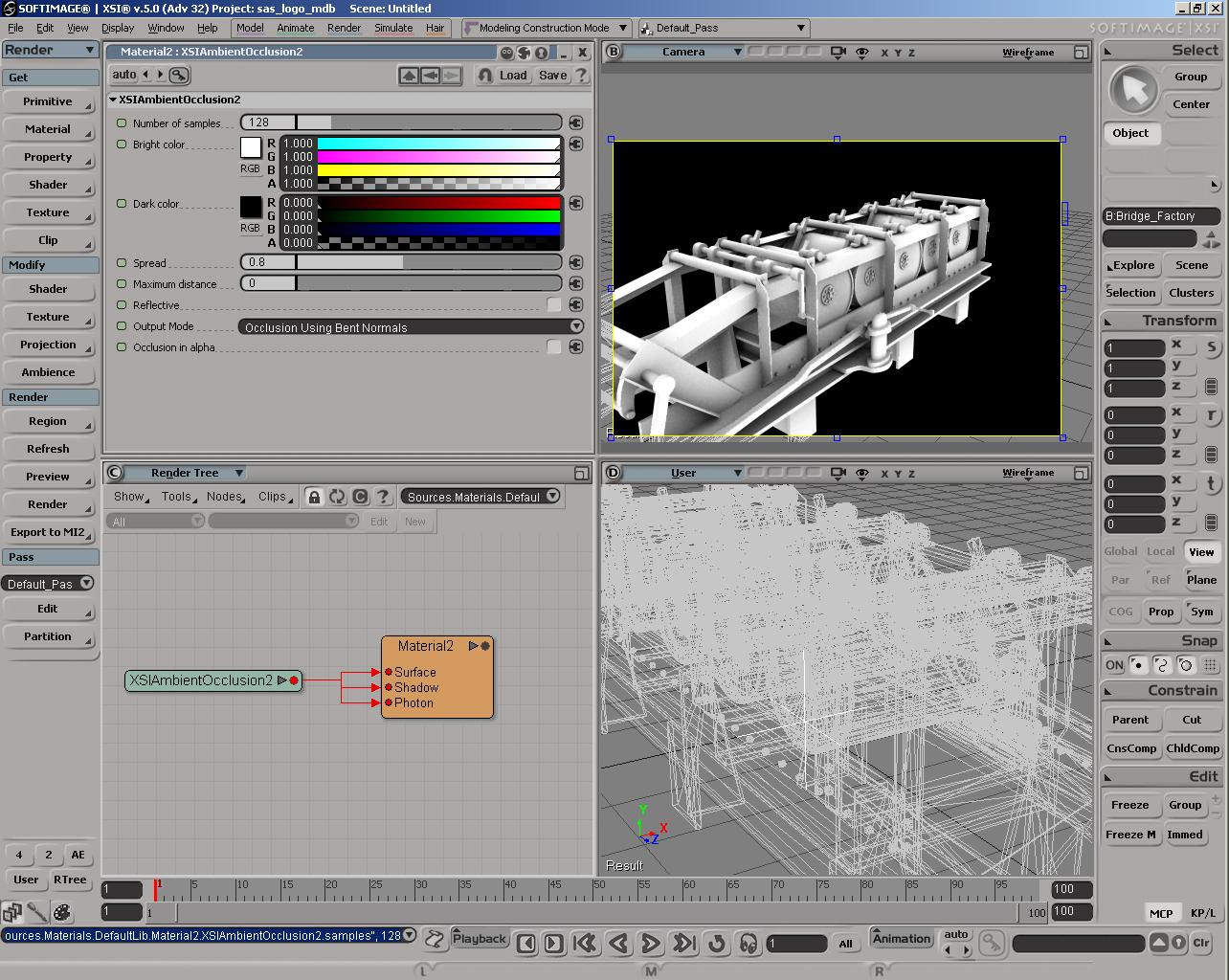The image size is (1229, 980).
Task: Open the Modeling Construction Mode dropdown
Action: (546, 28)
